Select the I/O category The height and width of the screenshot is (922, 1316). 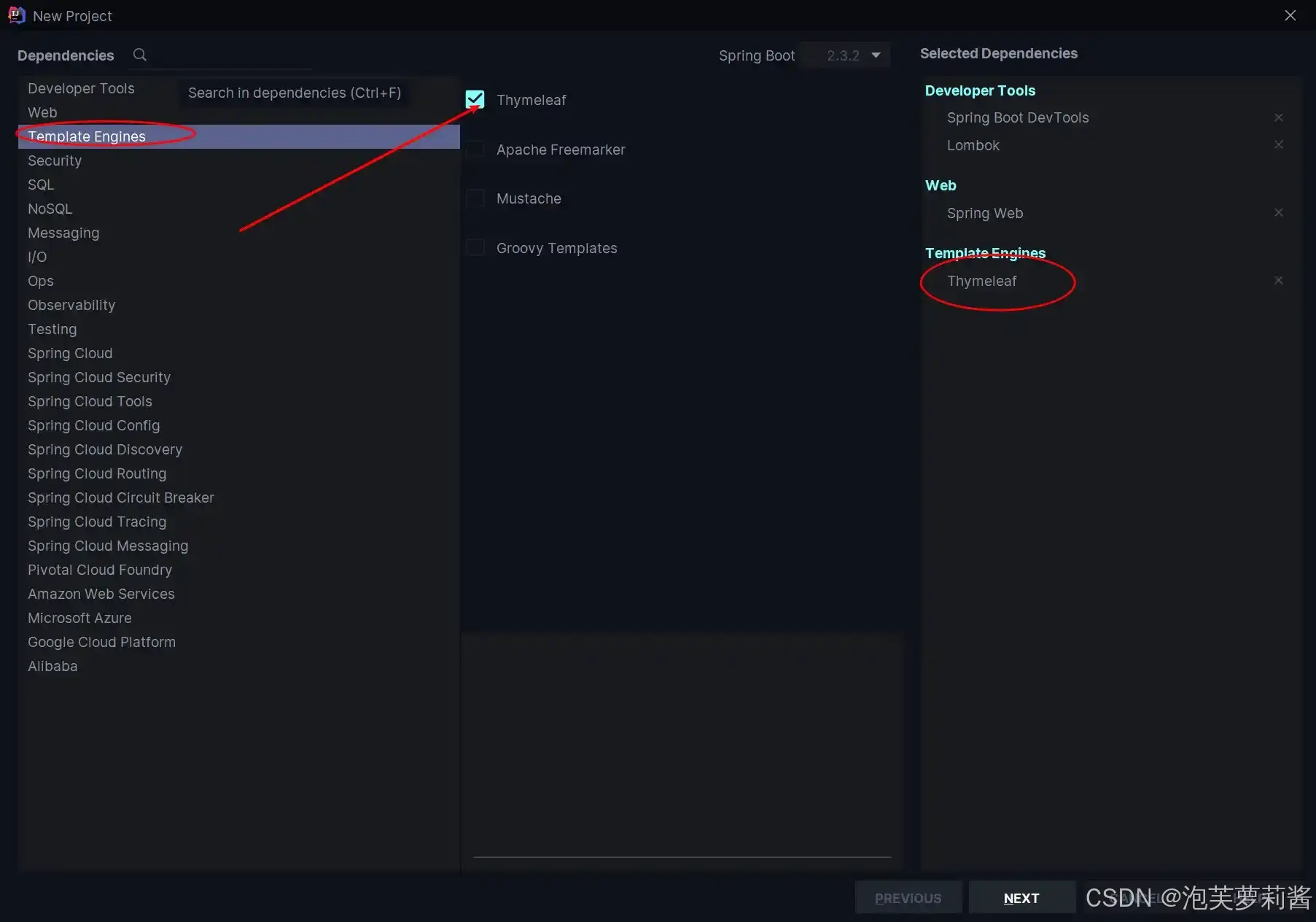tap(239, 257)
